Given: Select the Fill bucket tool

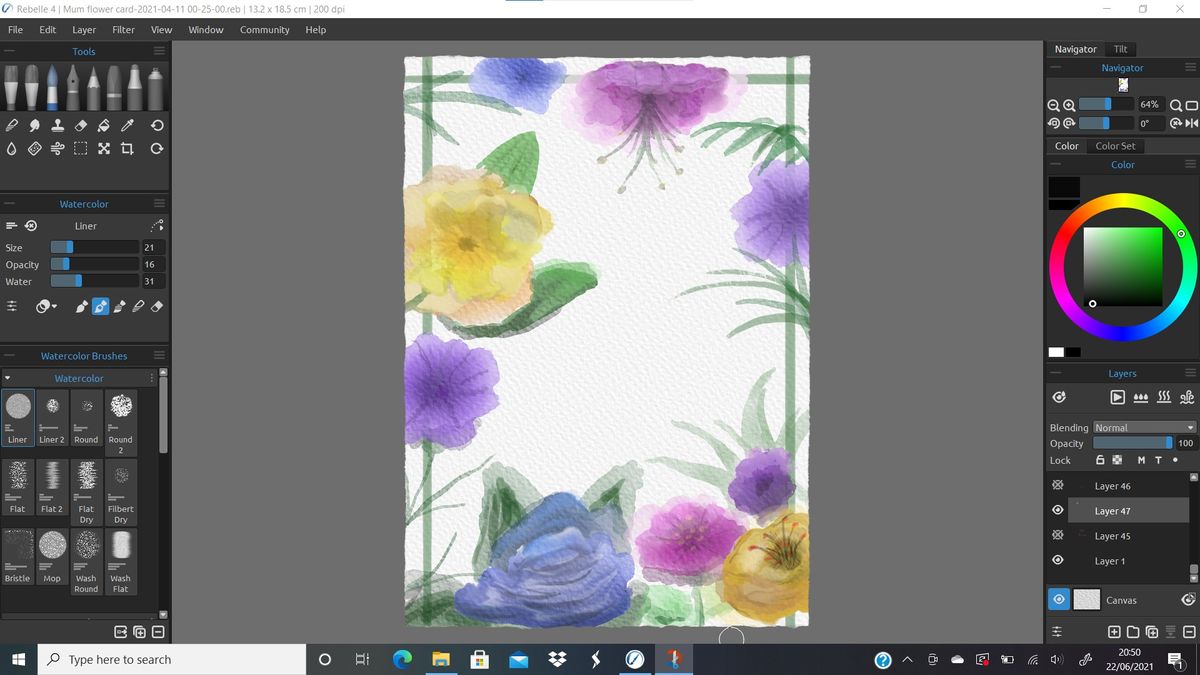Looking at the screenshot, I should pos(104,126).
